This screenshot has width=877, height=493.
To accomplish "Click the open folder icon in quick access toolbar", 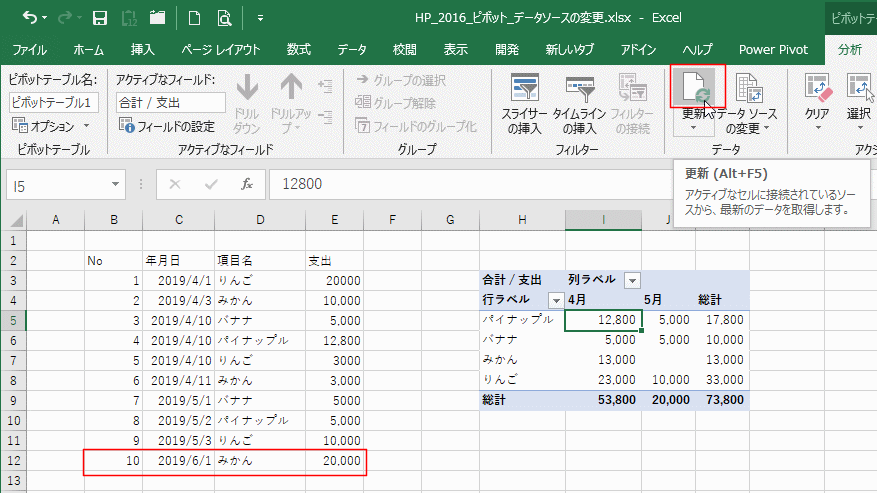I will pos(158,18).
